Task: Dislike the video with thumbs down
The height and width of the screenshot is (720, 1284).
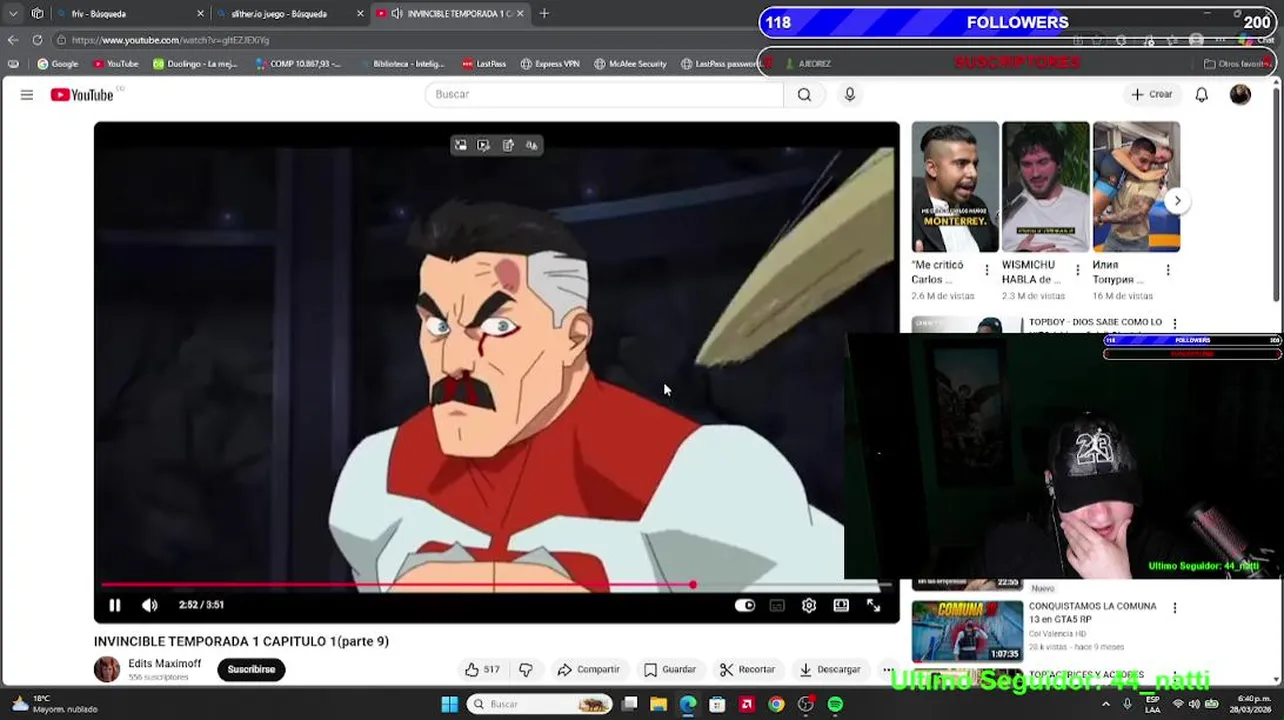Action: point(526,669)
